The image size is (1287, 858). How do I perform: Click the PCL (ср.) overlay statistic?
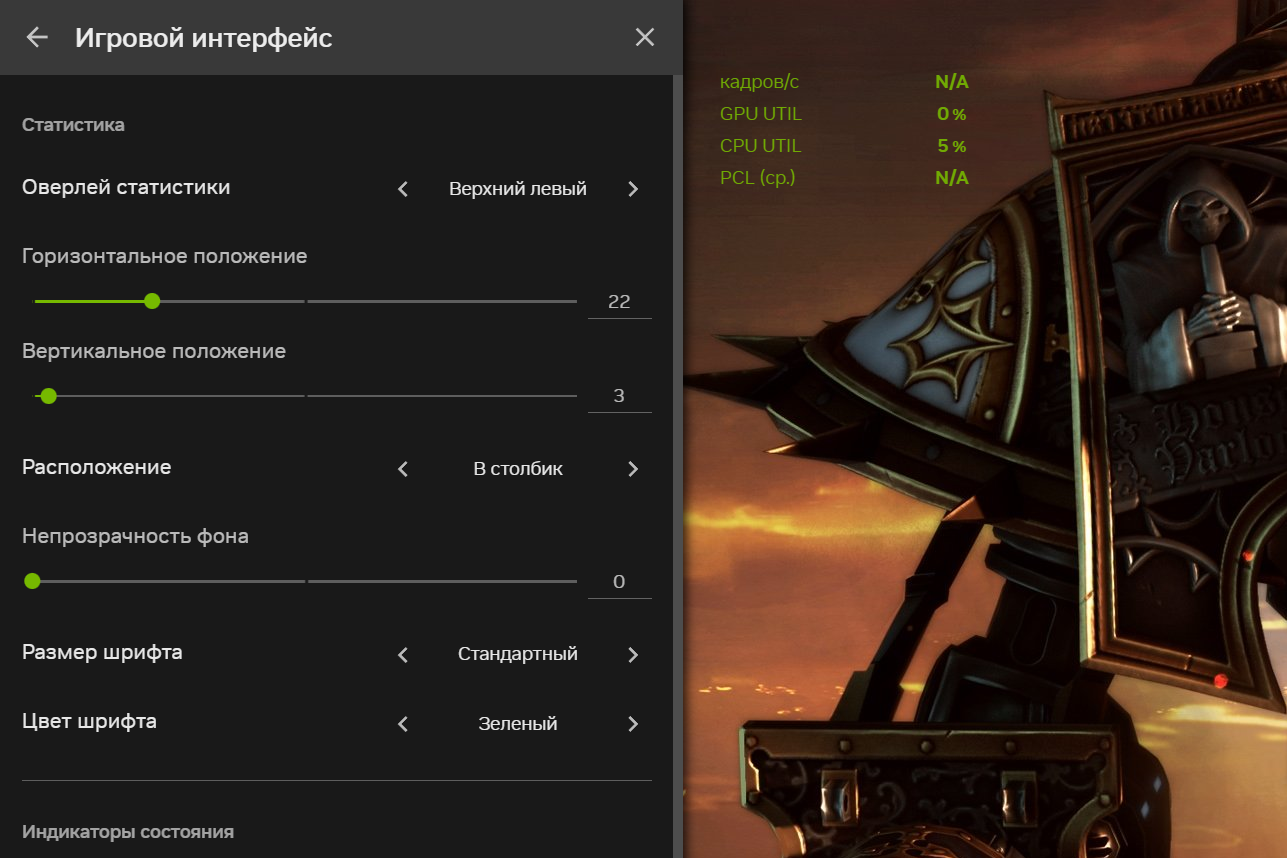tap(757, 178)
